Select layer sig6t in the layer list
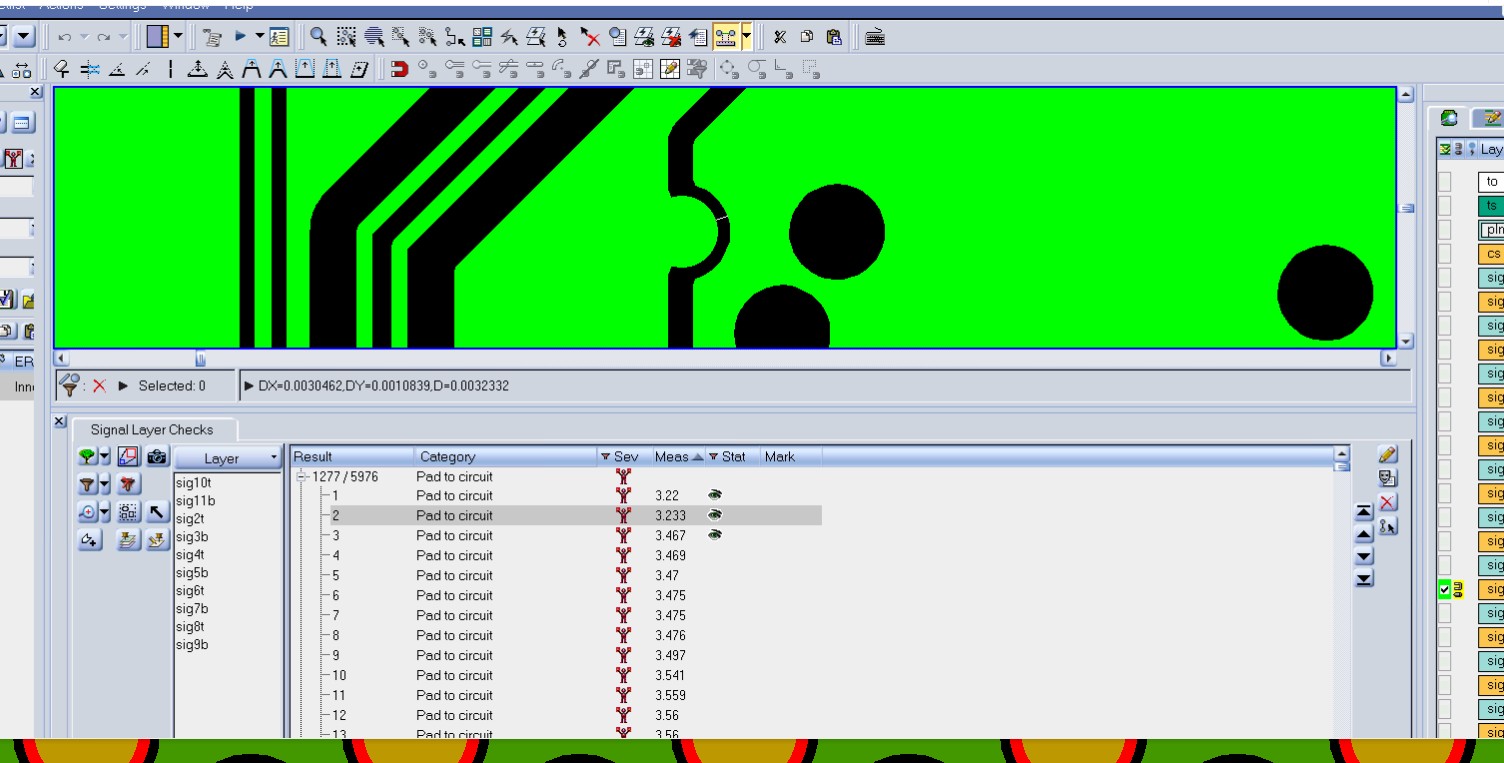 click(x=190, y=590)
